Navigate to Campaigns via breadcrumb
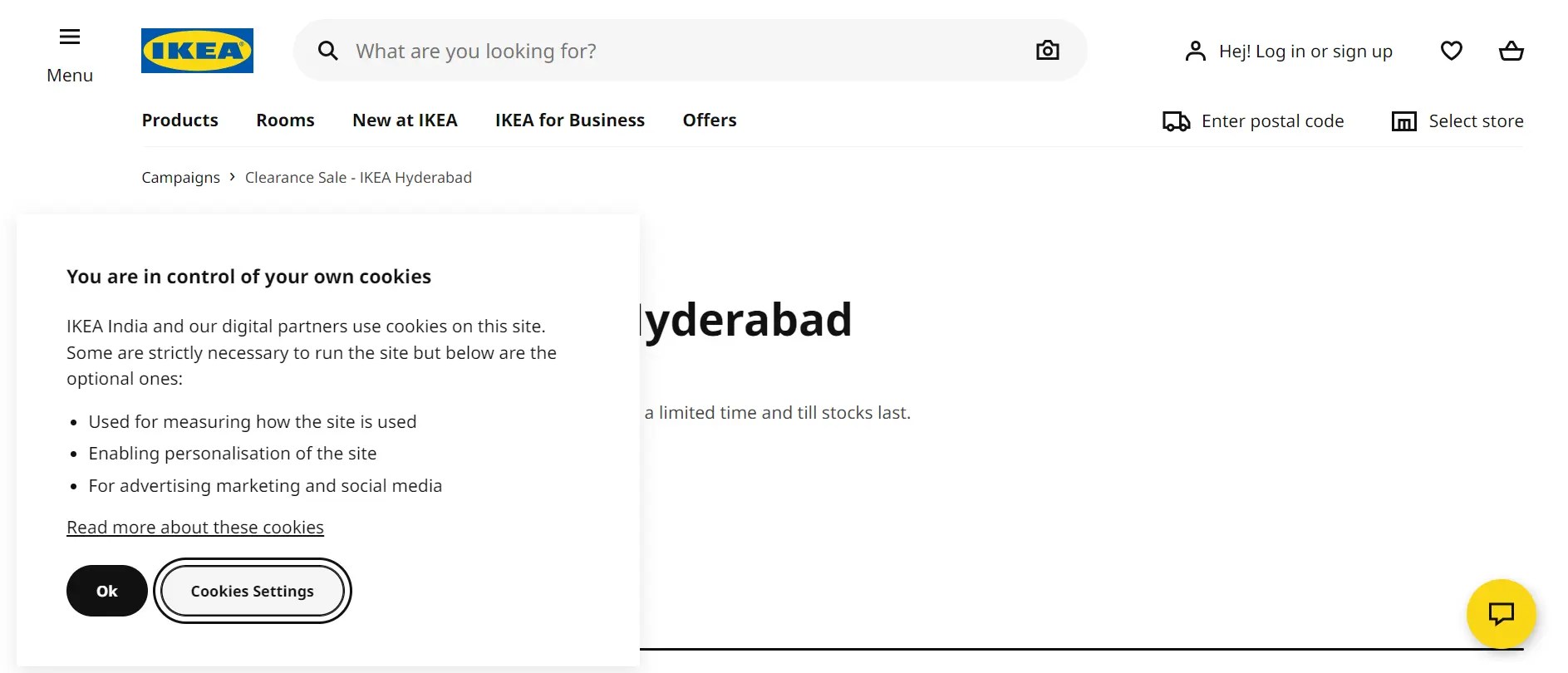Screen dimensions: 1568x673 pyautogui.click(x=180, y=177)
